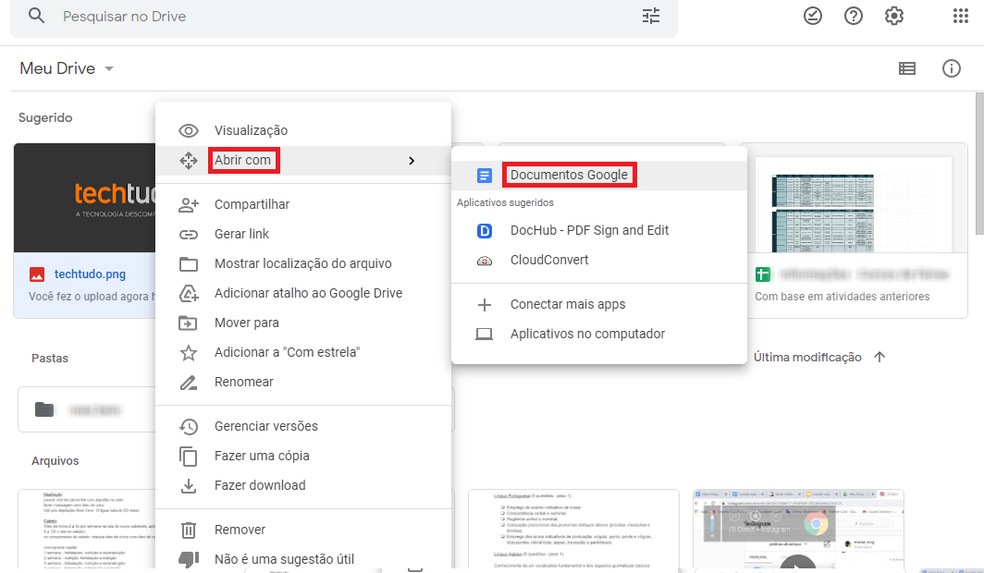Select Aplicativos no computador
The image size is (984, 573).
click(x=599, y=334)
